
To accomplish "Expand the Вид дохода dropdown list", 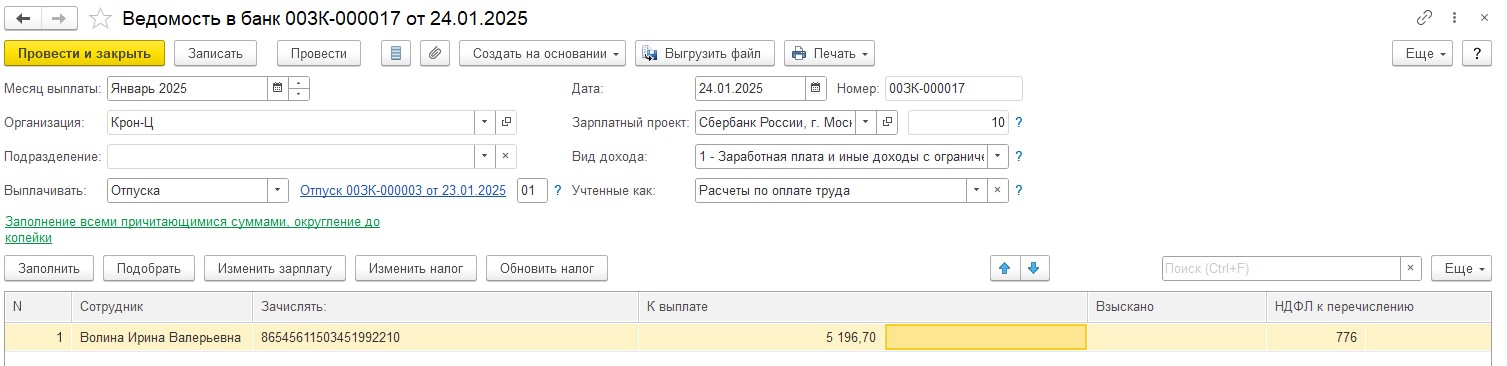I will pos(997,156).
